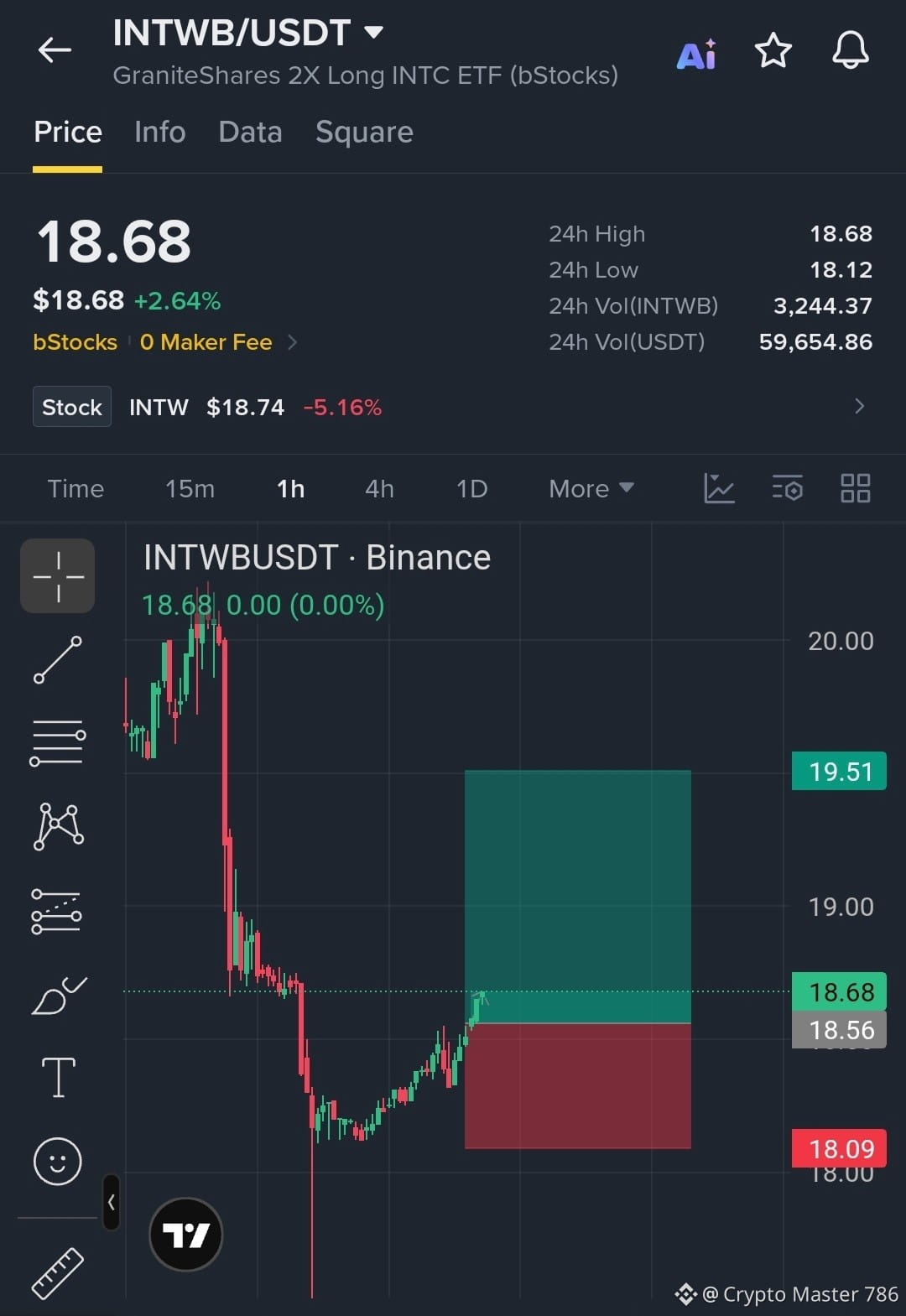Viewport: 906px width, 1316px height.
Task: Open the emoji icons tool
Action: 58,1162
